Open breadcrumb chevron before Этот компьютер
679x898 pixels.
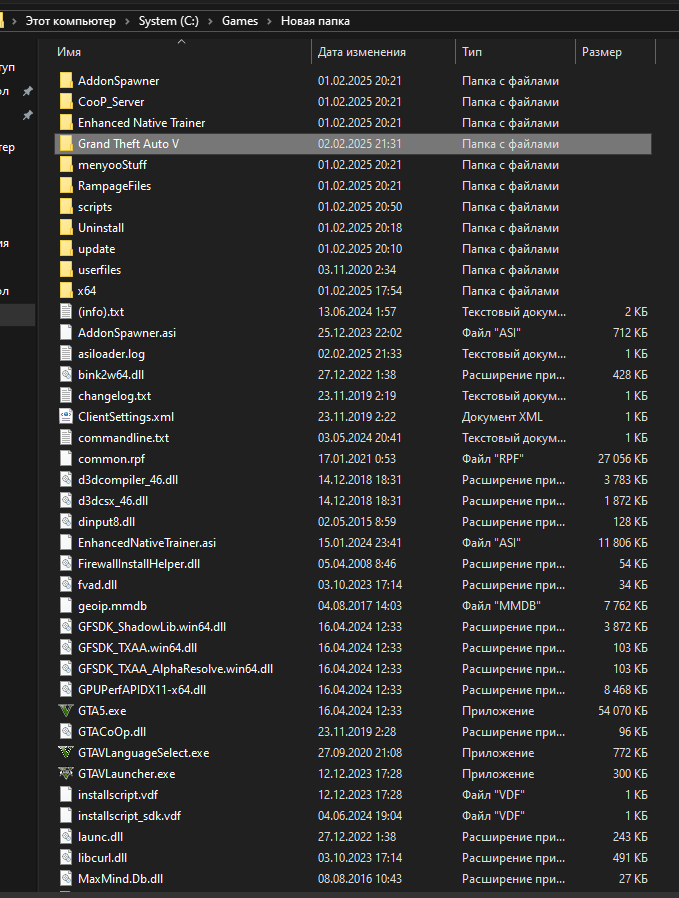pos(14,21)
